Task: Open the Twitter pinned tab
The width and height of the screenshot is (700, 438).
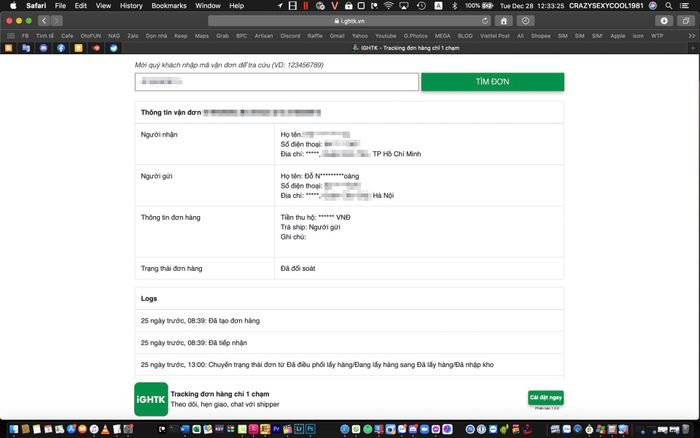Action: (115, 47)
